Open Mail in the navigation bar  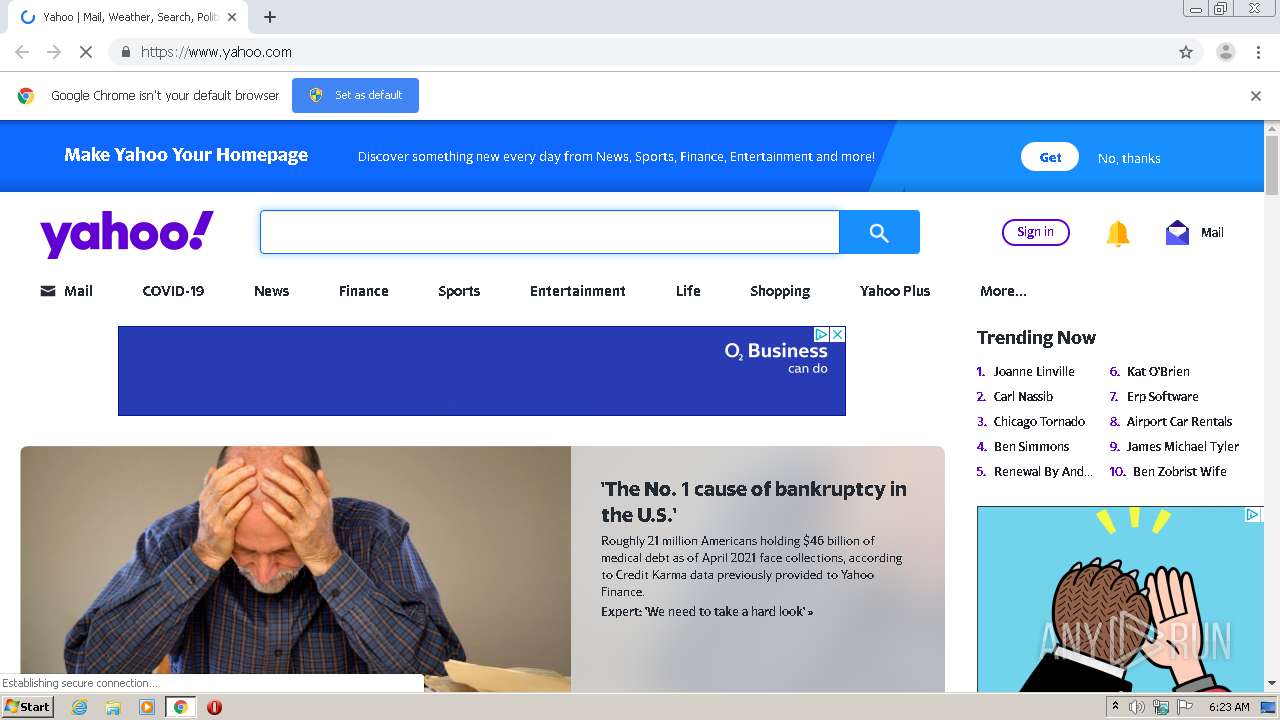click(66, 291)
